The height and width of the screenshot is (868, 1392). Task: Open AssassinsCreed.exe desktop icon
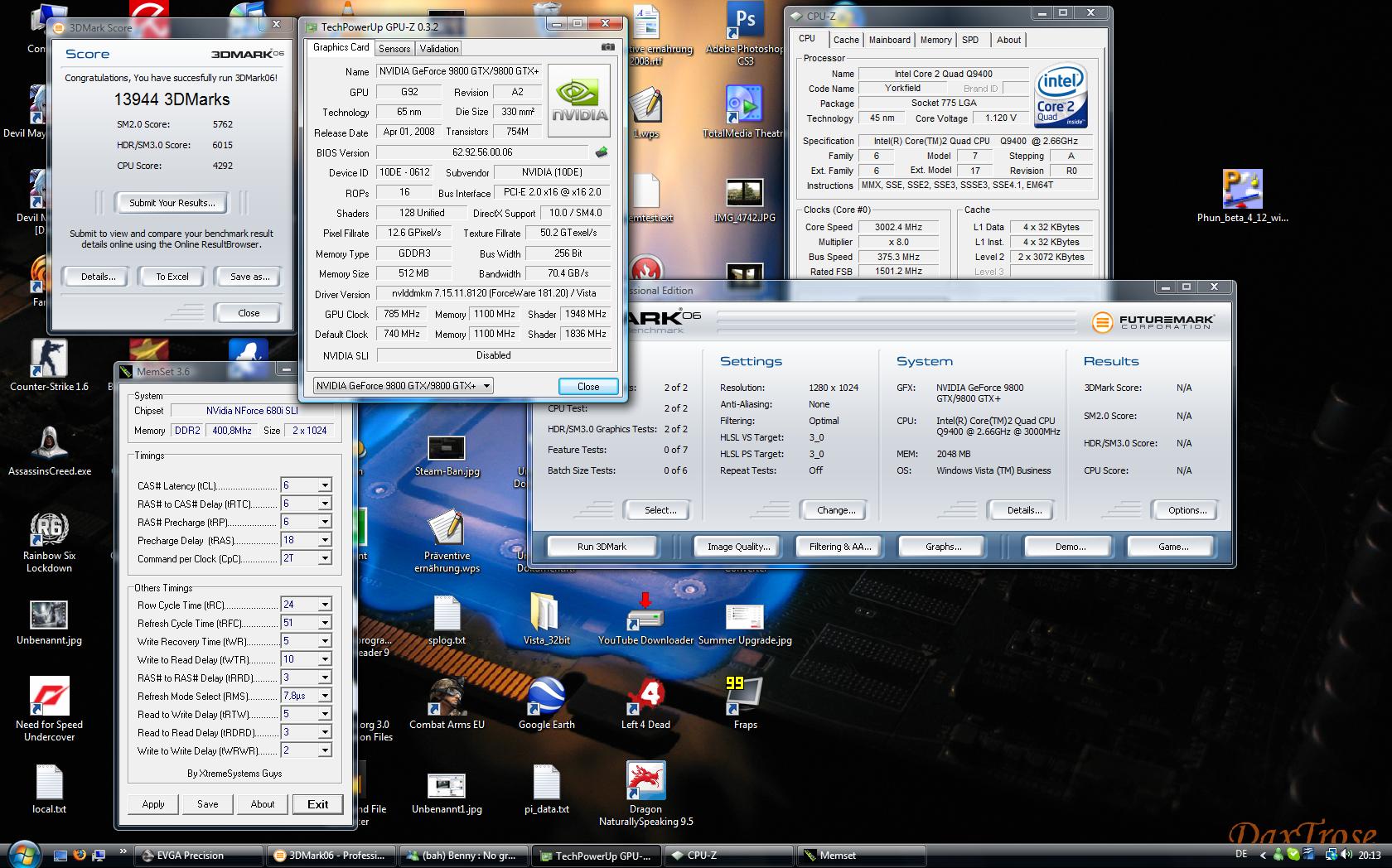coord(49,450)
